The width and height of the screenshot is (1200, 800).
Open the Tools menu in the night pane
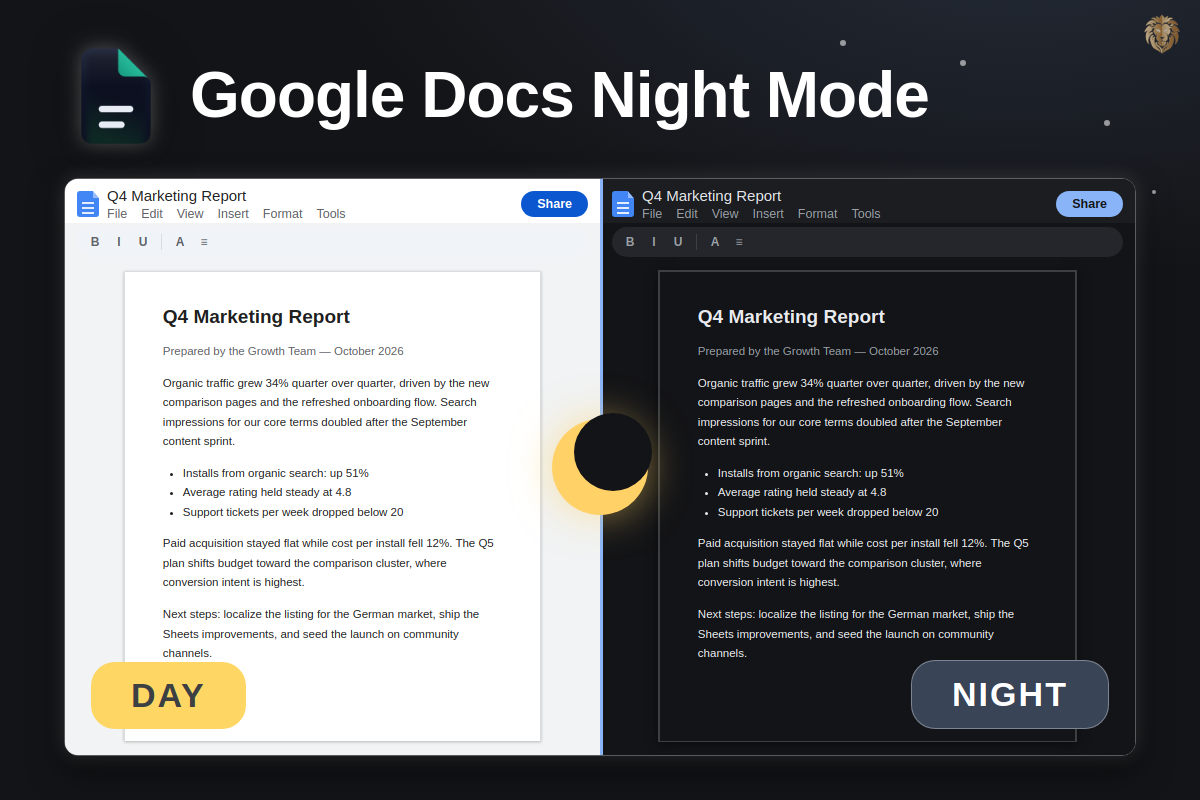pyautogui.click(x=866, y=214)
